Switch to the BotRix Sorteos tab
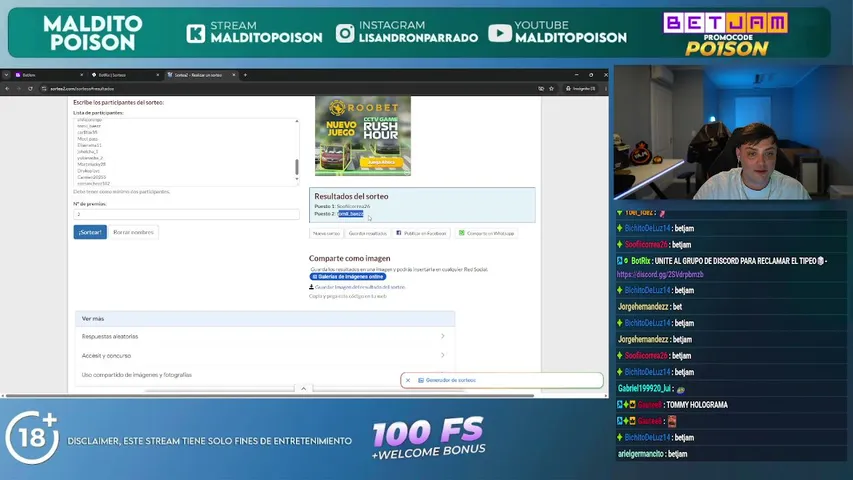 125,75
